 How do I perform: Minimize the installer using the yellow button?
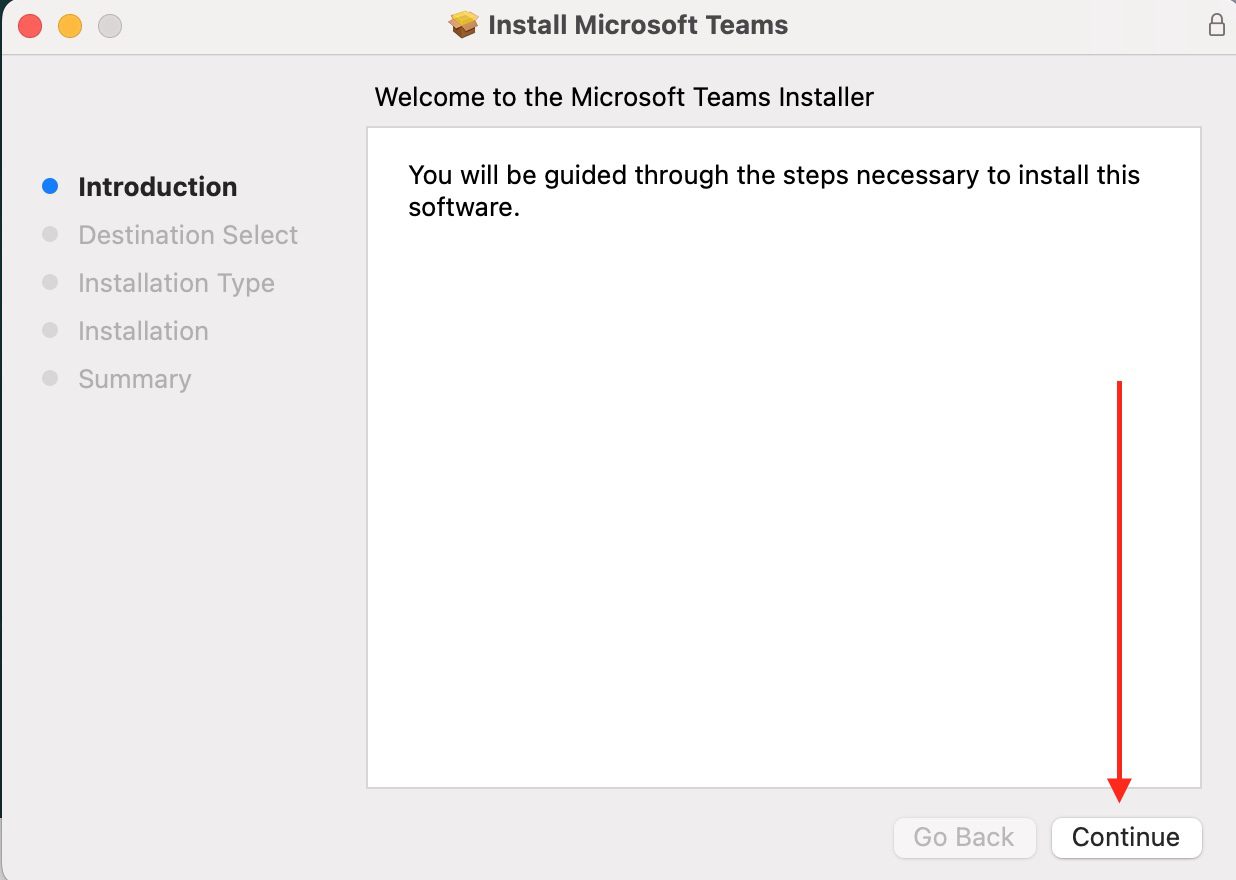coord(70,26)
